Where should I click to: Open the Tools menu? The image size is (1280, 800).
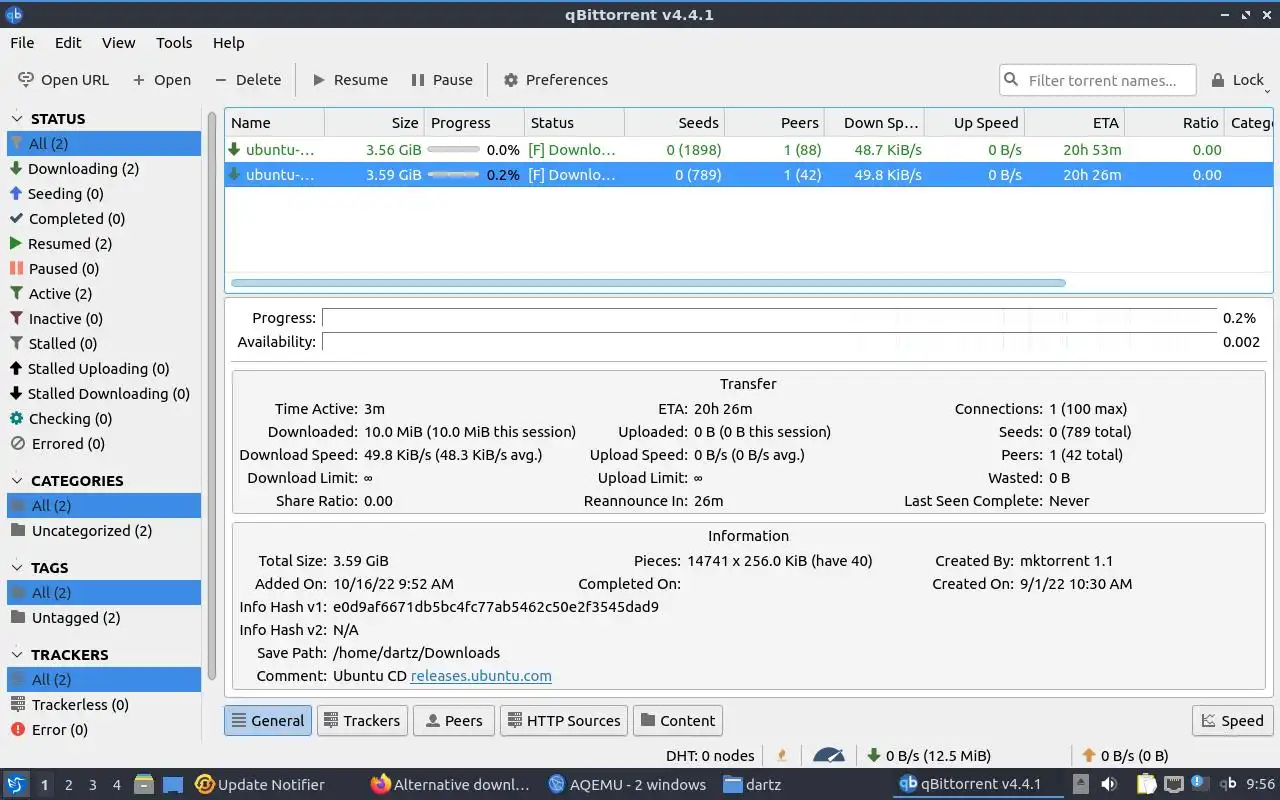point(174,43)
